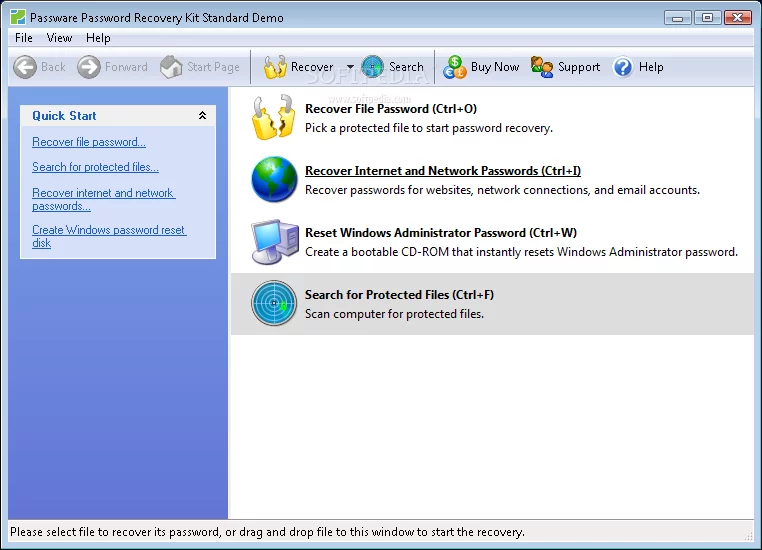
Task: Open the Help menu
Action: tap(98, 38)
